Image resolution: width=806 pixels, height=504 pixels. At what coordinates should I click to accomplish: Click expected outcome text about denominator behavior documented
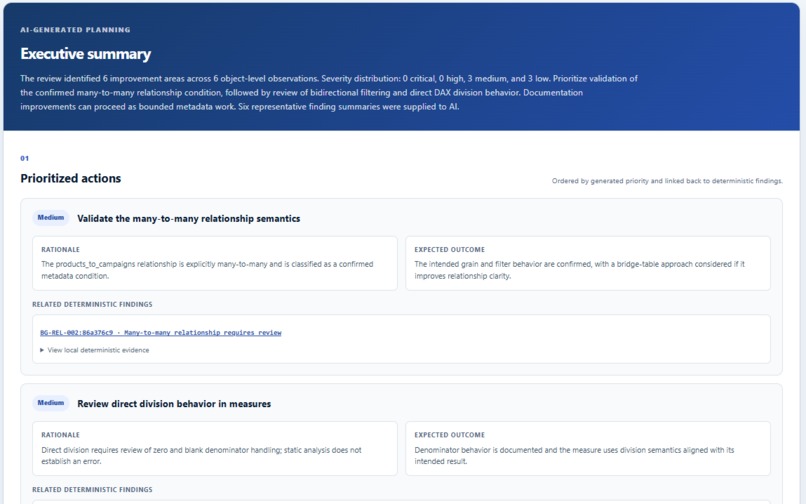tap(574, 456)
